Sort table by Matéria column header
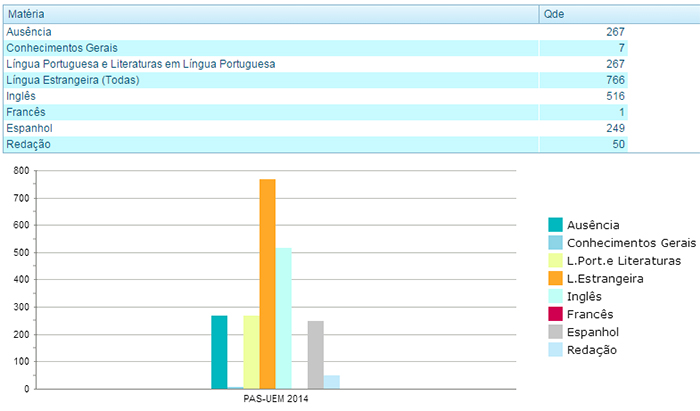This screenshot has height=411, width=700. [x=270, y=16]
